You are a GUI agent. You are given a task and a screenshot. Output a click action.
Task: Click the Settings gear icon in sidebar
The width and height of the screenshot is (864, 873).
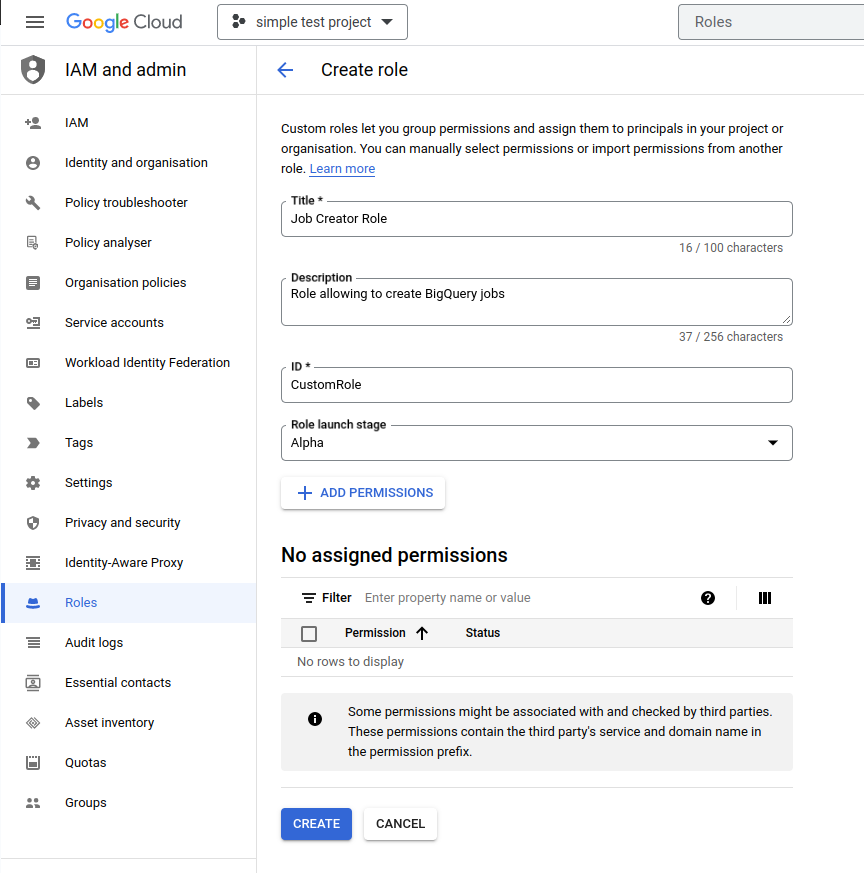33,483
